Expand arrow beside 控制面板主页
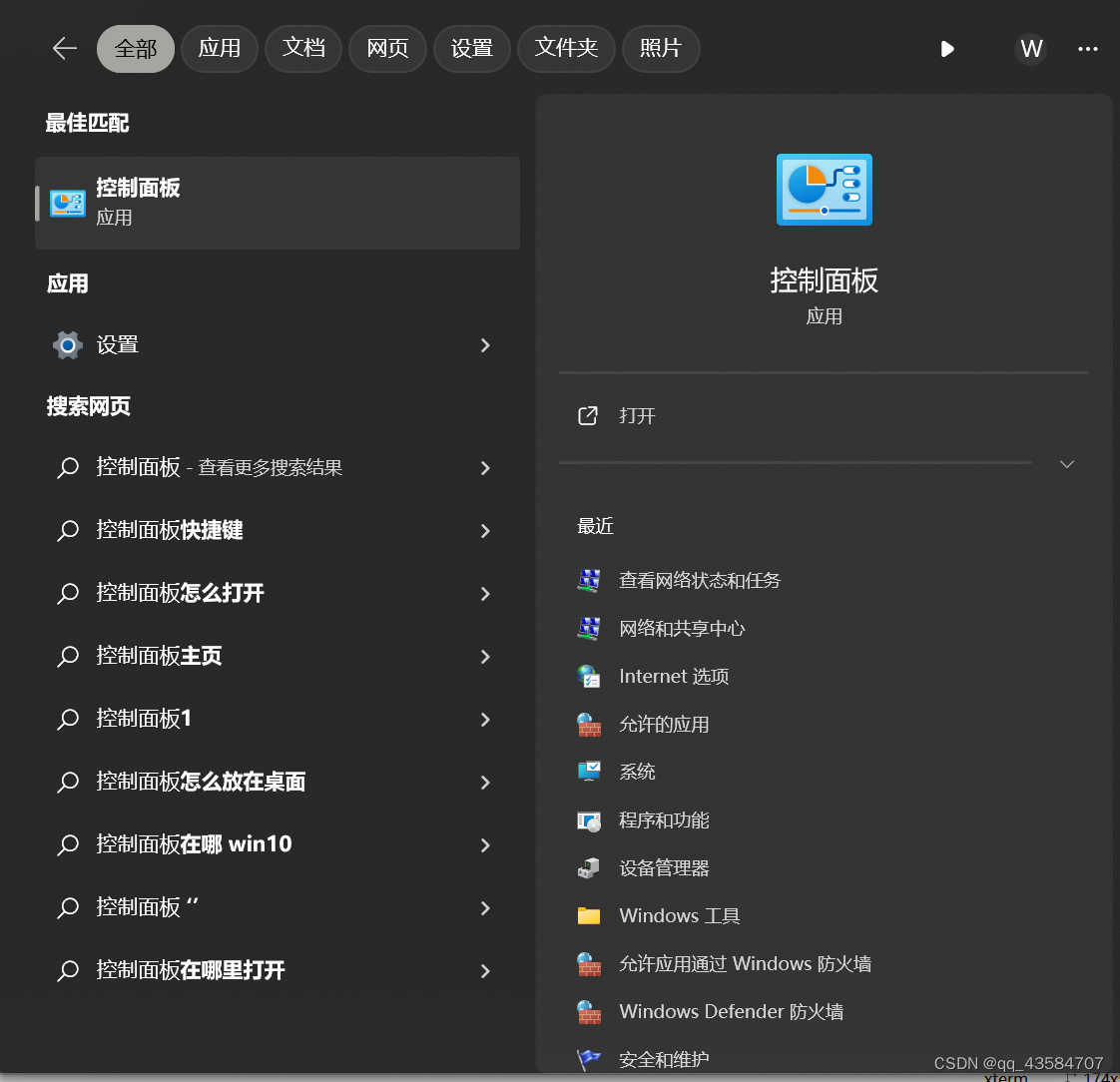Screen dimensions: 1120x1082 coord(485,657)
